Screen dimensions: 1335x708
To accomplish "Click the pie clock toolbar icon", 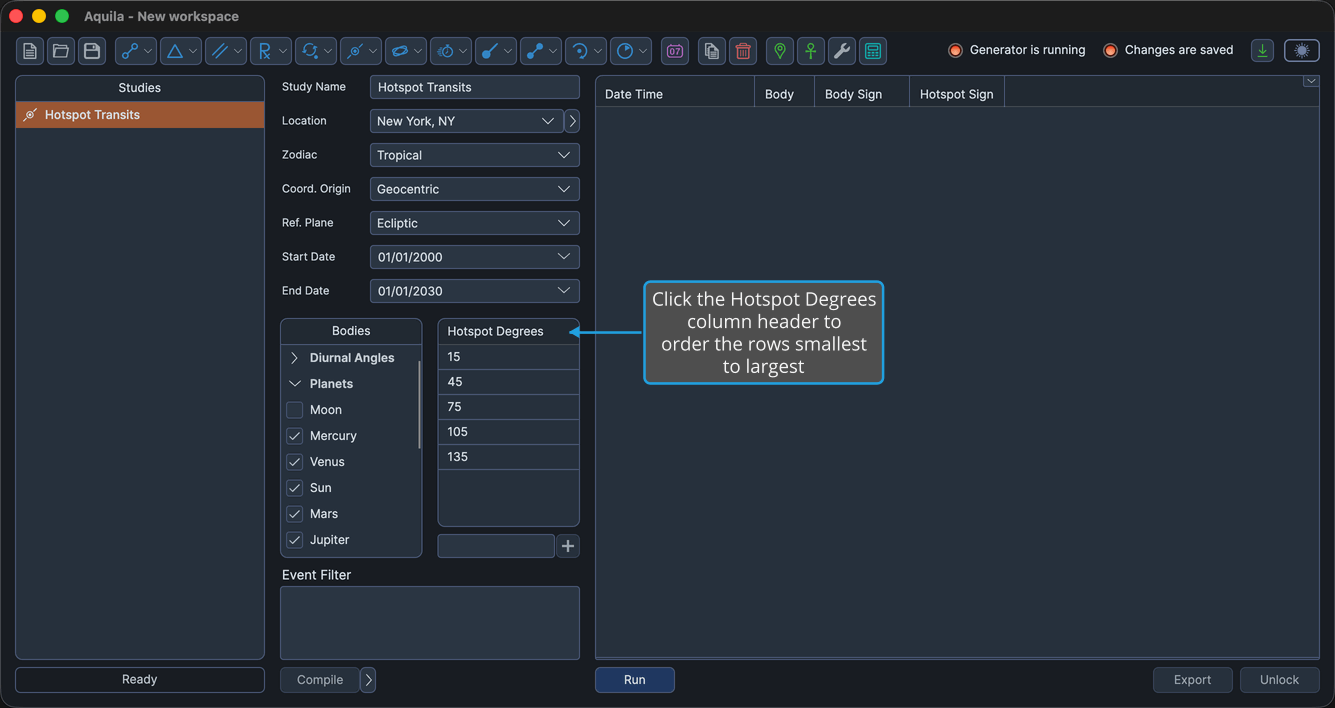I will tap(631, 51).
